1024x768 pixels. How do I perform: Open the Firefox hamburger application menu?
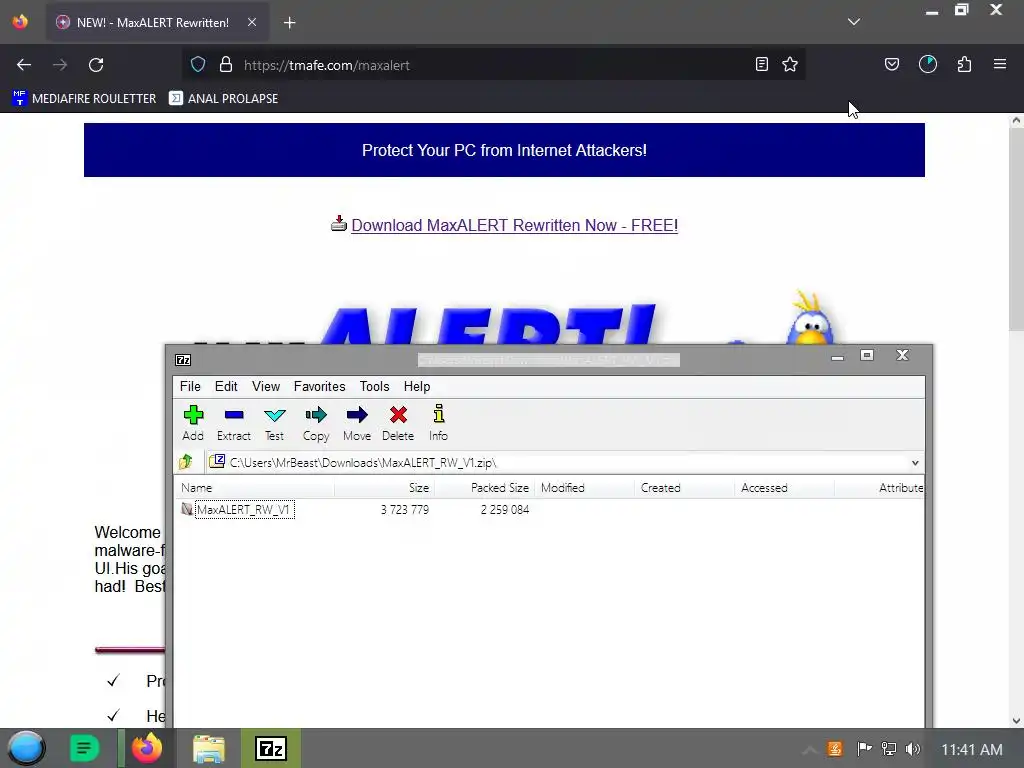click(1000, 64)
